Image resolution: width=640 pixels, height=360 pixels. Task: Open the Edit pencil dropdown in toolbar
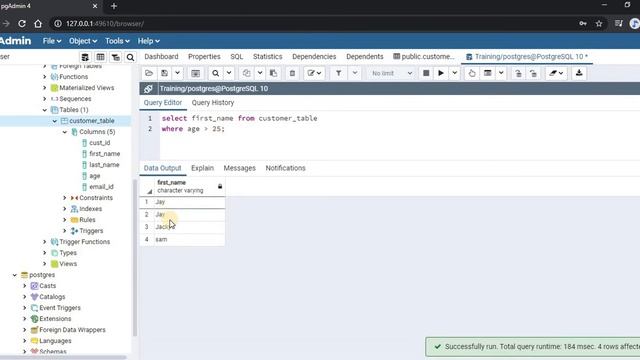314,73
